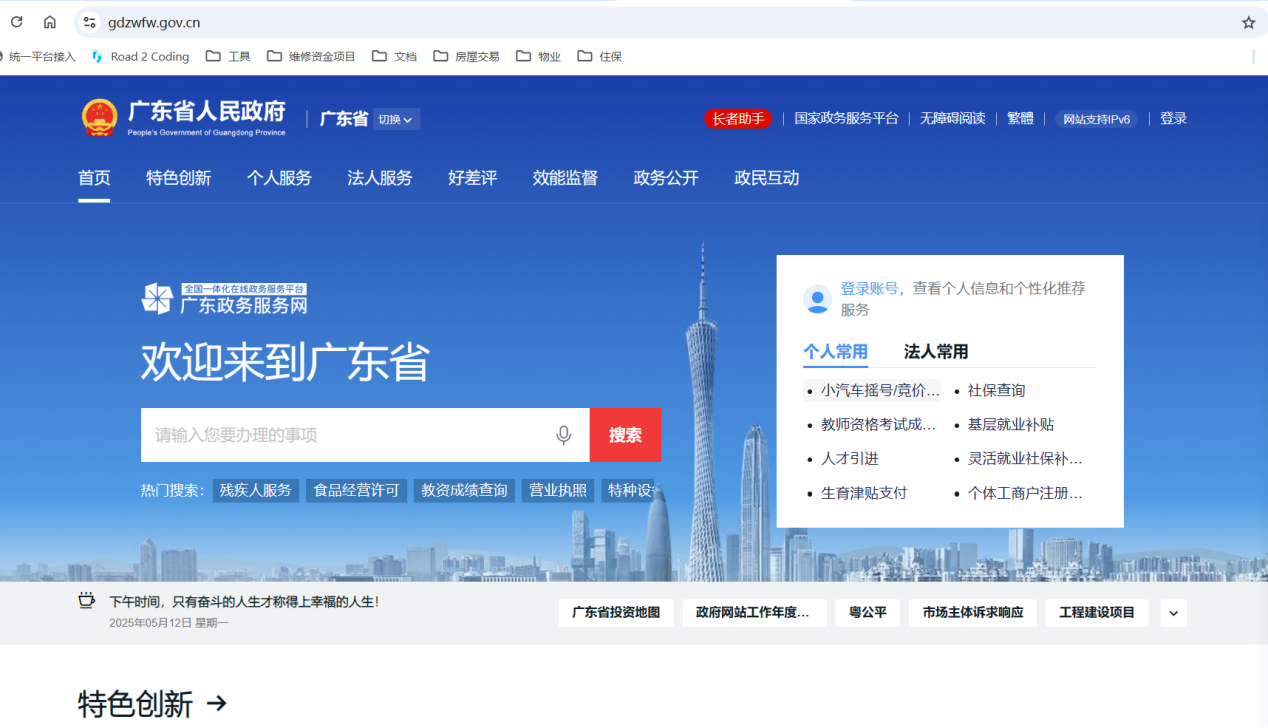The height and width of the screenshot is (728, 1268).
Task: Click the red 长者助手 button
Action: point(738,119)
